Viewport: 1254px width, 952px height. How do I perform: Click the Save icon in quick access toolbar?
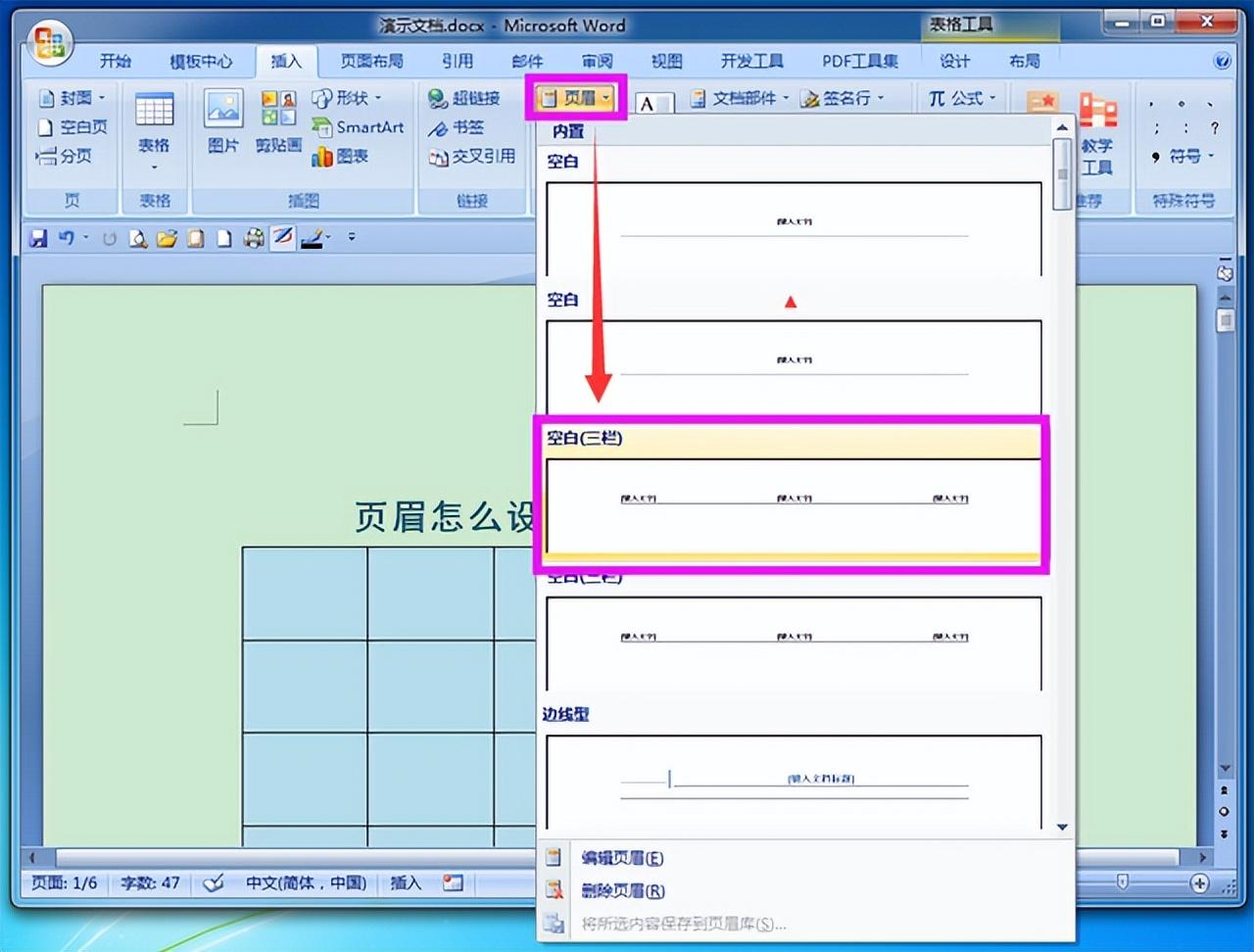pyautogui.click(x=38, y=237)
